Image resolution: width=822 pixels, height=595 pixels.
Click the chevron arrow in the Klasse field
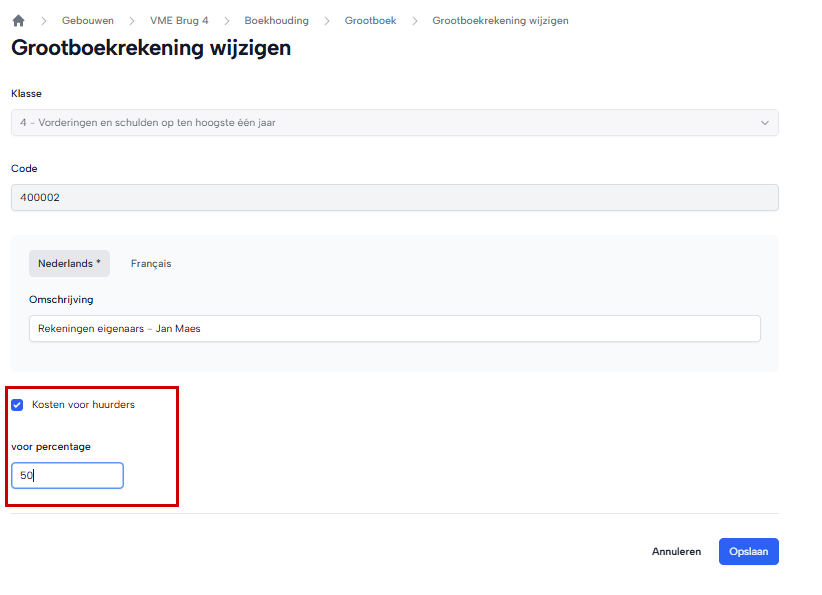point(765,123)
